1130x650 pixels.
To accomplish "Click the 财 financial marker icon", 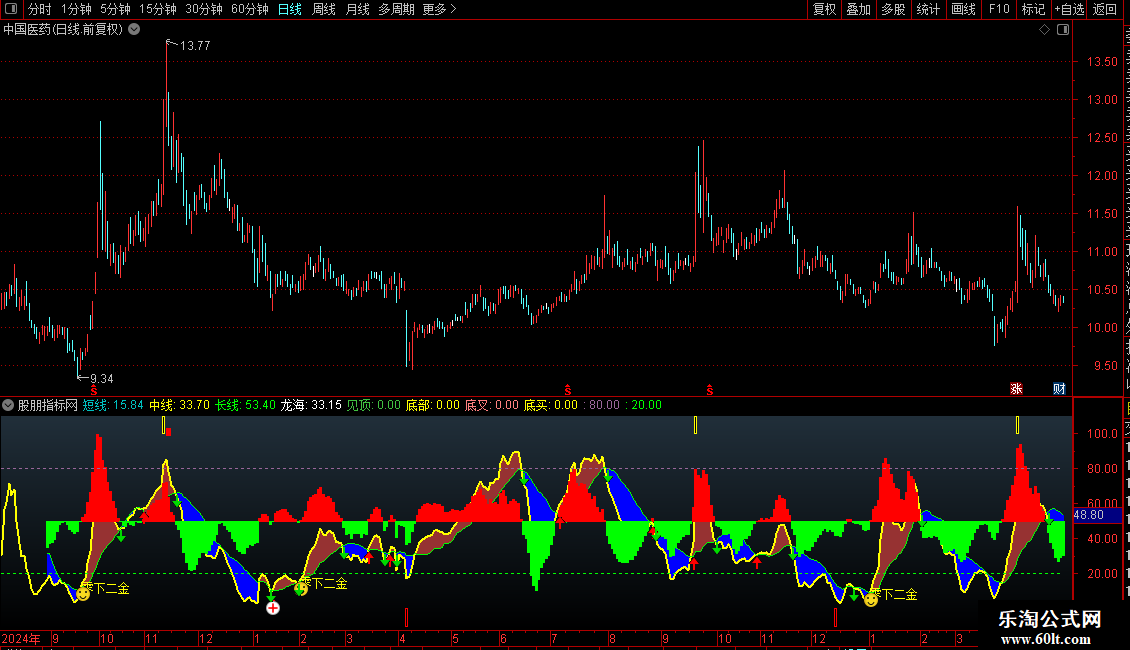I will (1059, 389).
